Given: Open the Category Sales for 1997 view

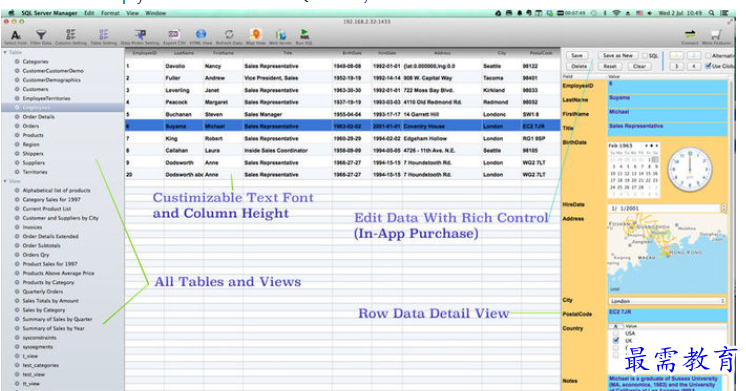Looking at the screenshot, I should pos(51,199).
